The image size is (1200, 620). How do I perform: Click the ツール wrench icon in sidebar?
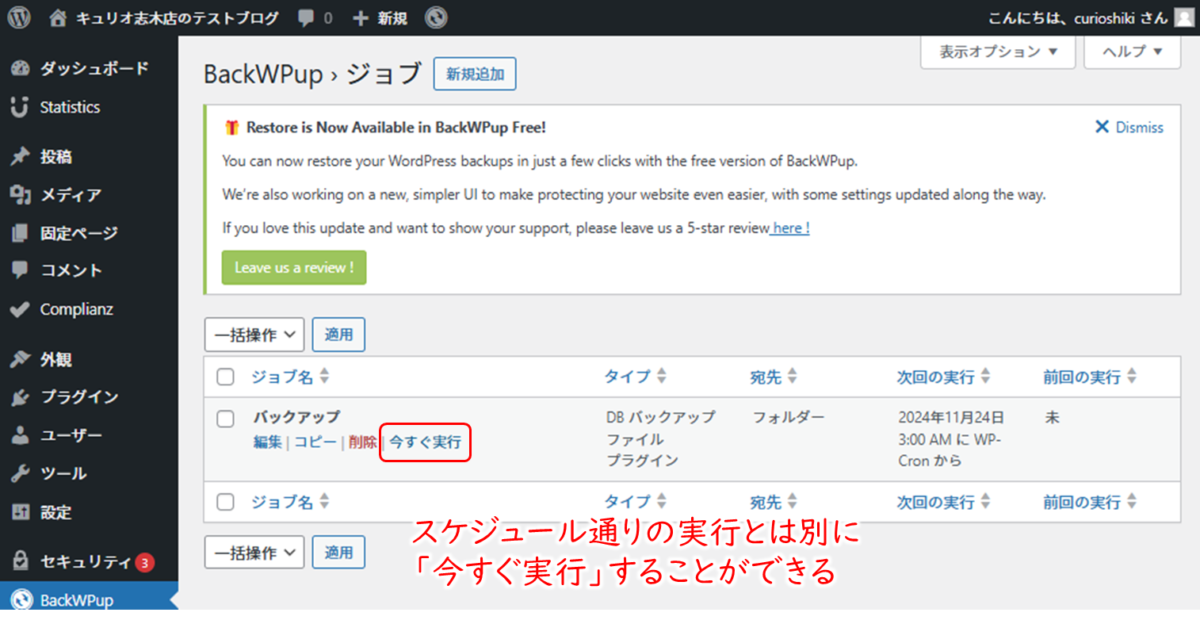click(x=19, y=474)
